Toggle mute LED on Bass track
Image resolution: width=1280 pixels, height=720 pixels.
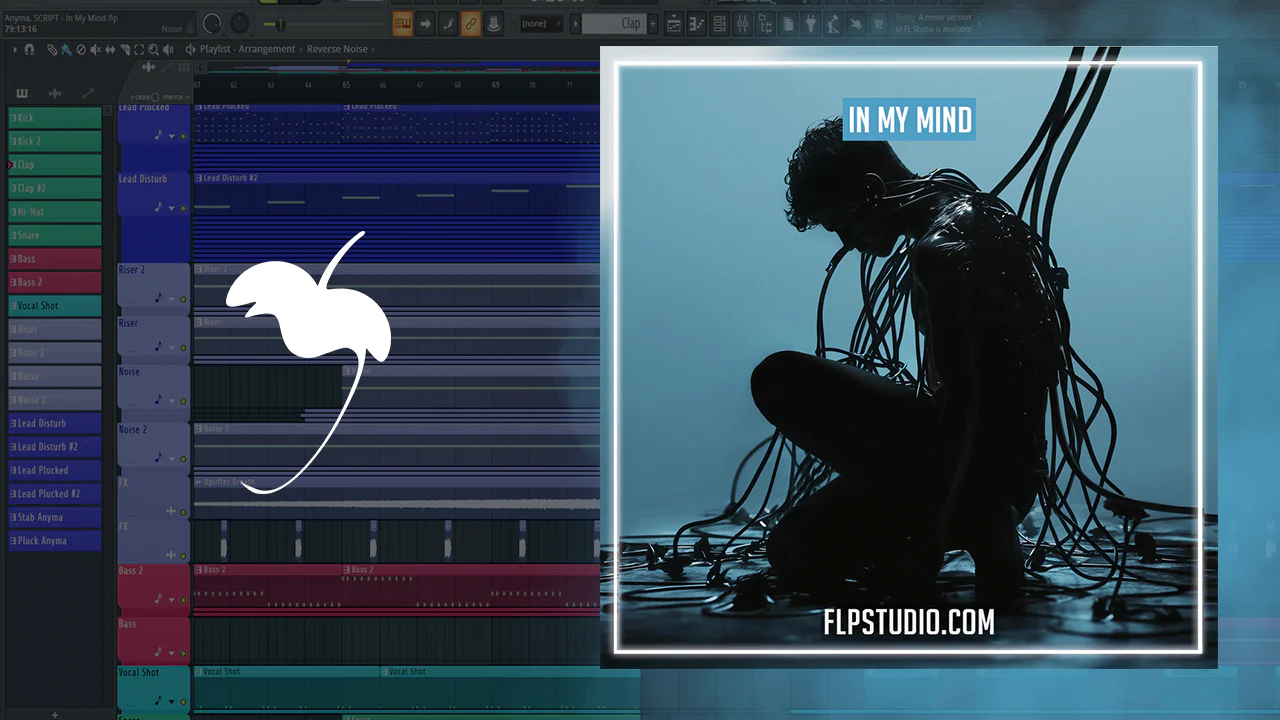(183, 653)
